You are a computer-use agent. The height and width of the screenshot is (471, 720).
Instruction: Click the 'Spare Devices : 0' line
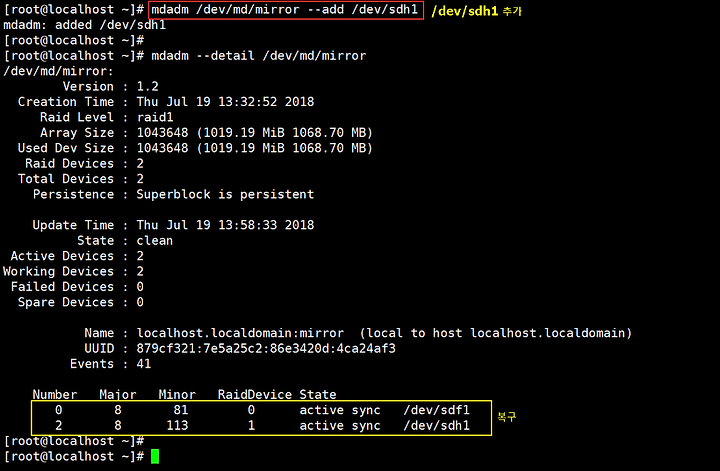(x=81, y=303)
